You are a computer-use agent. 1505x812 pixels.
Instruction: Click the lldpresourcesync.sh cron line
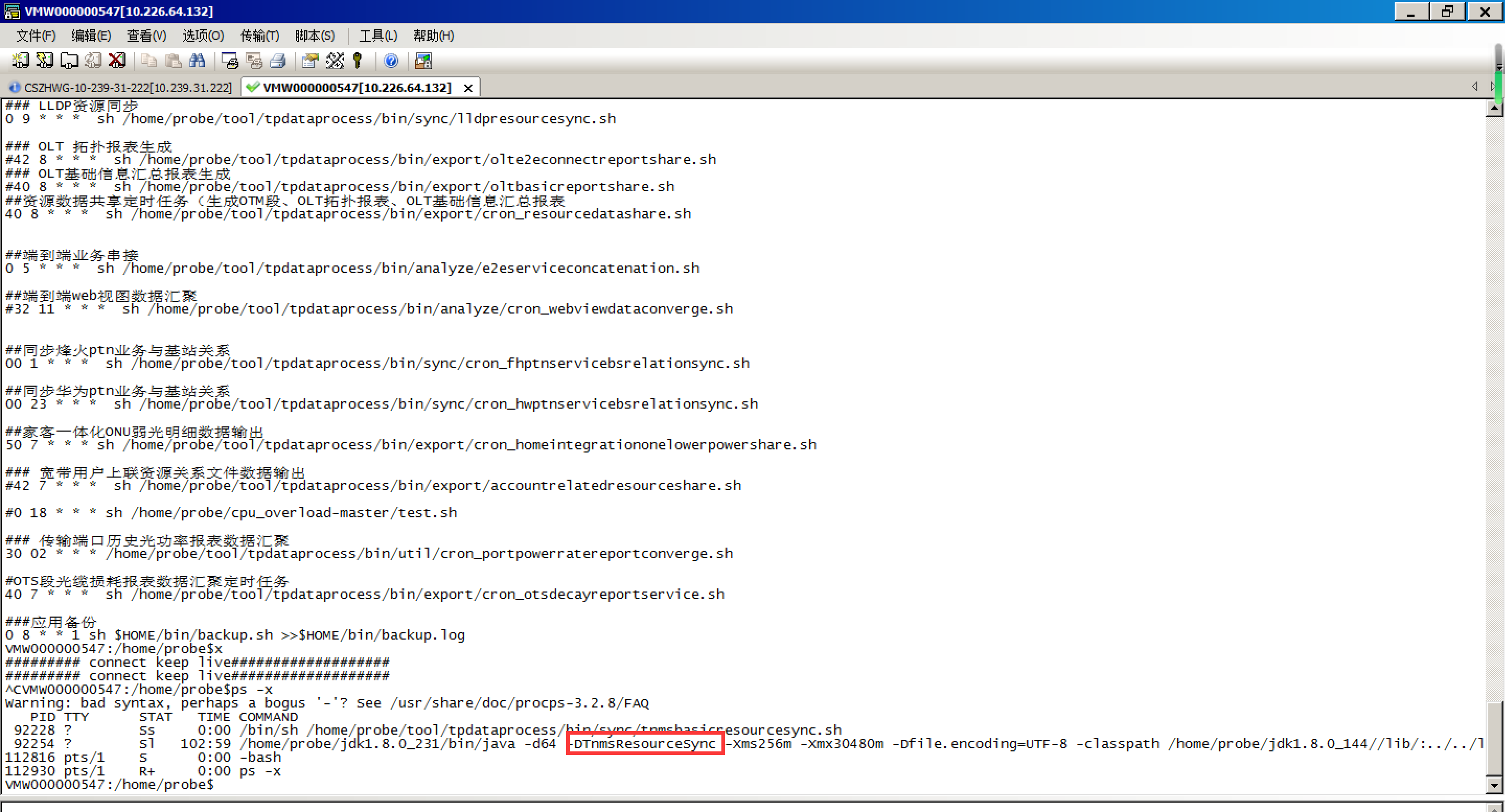pyautogui.click(x=310, y=119)
